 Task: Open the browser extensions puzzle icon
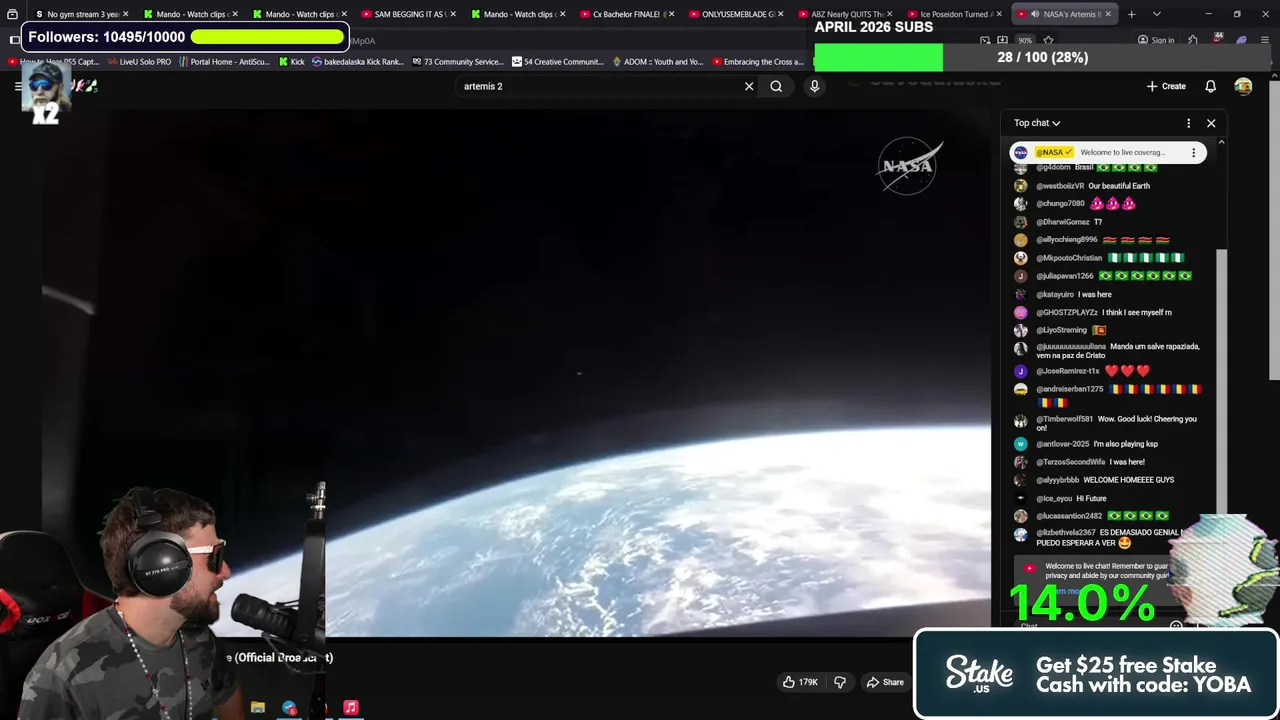[1192, 40]
